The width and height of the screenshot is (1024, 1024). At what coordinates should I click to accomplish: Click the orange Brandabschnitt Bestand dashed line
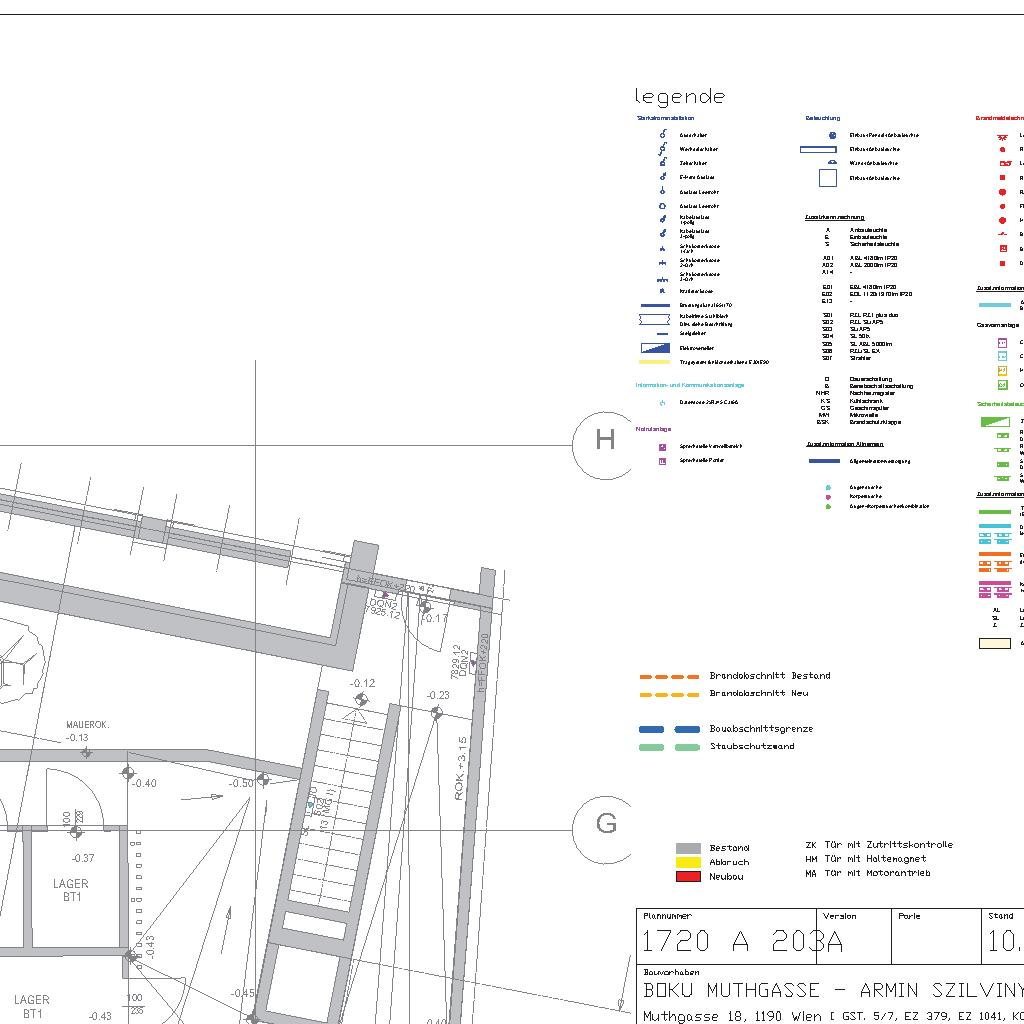click(x=669, y=676)
